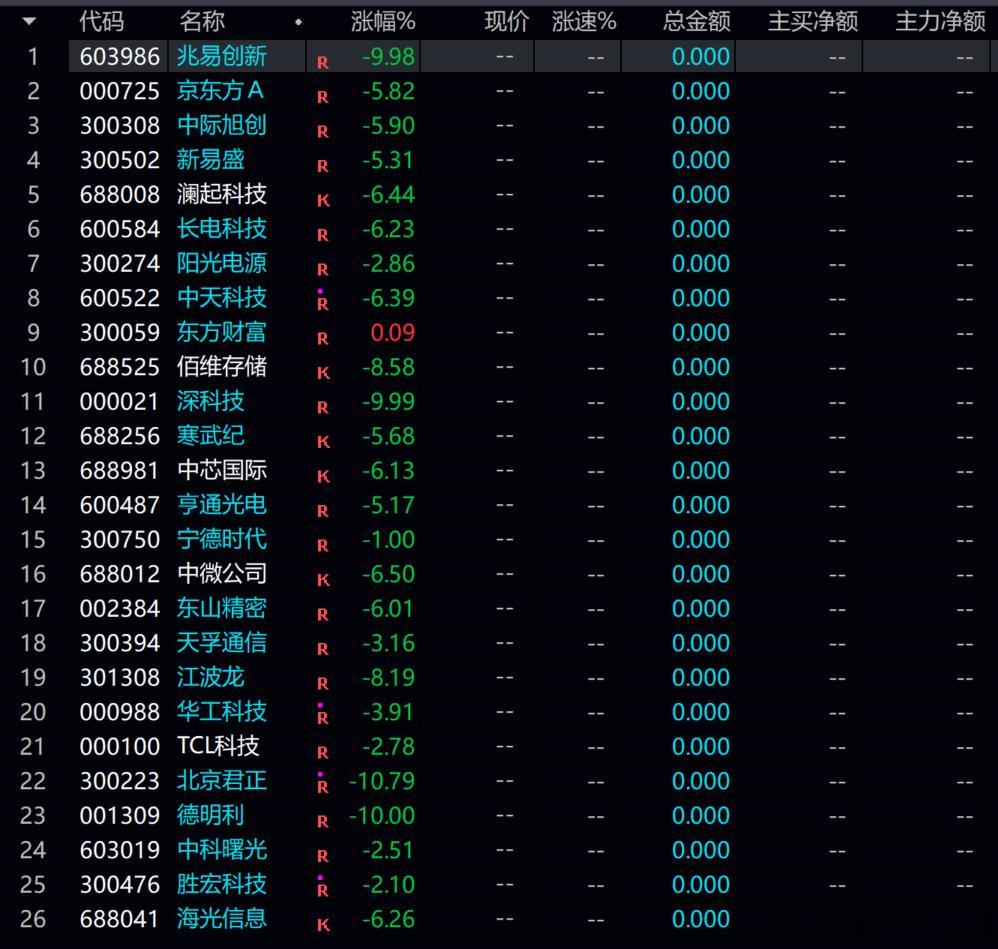Sort by the 现价 column header
This screenshot has height=949, width=998.
pos(507,22)
